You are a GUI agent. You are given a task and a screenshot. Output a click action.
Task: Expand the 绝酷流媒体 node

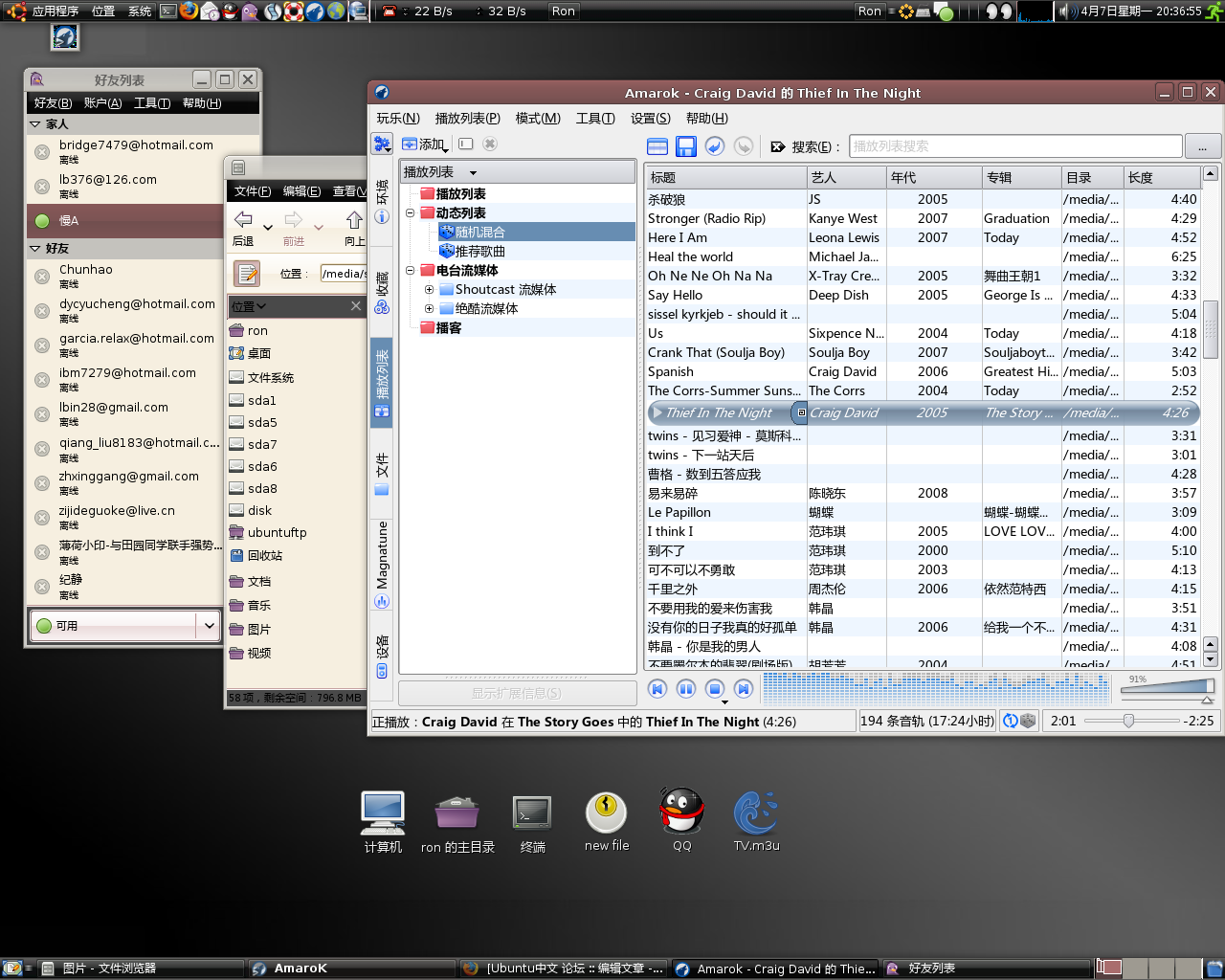point(430,308)
